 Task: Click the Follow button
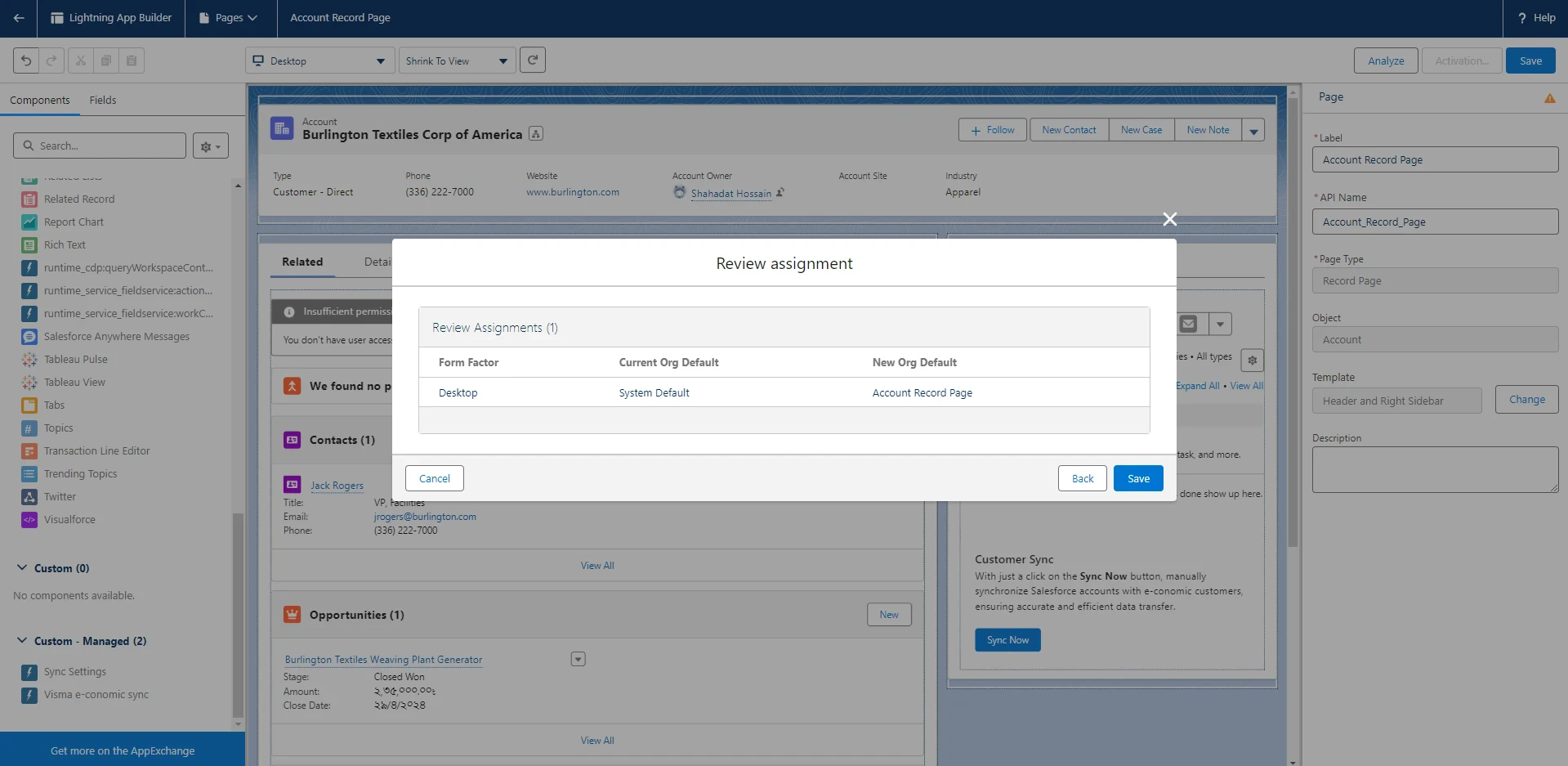(993, 131)
